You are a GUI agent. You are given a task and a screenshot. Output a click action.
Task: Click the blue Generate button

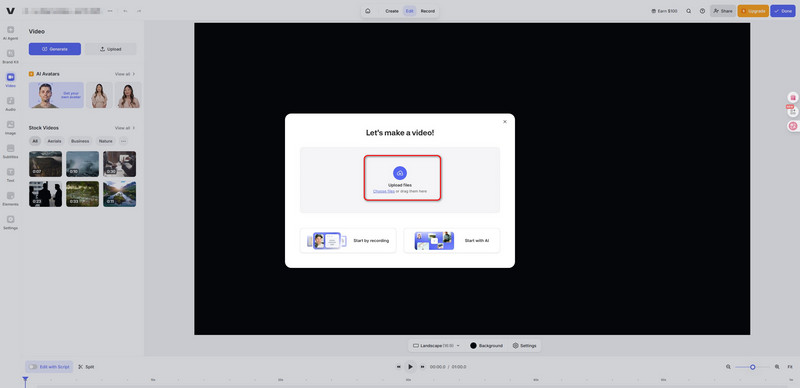tap(55, 49)
